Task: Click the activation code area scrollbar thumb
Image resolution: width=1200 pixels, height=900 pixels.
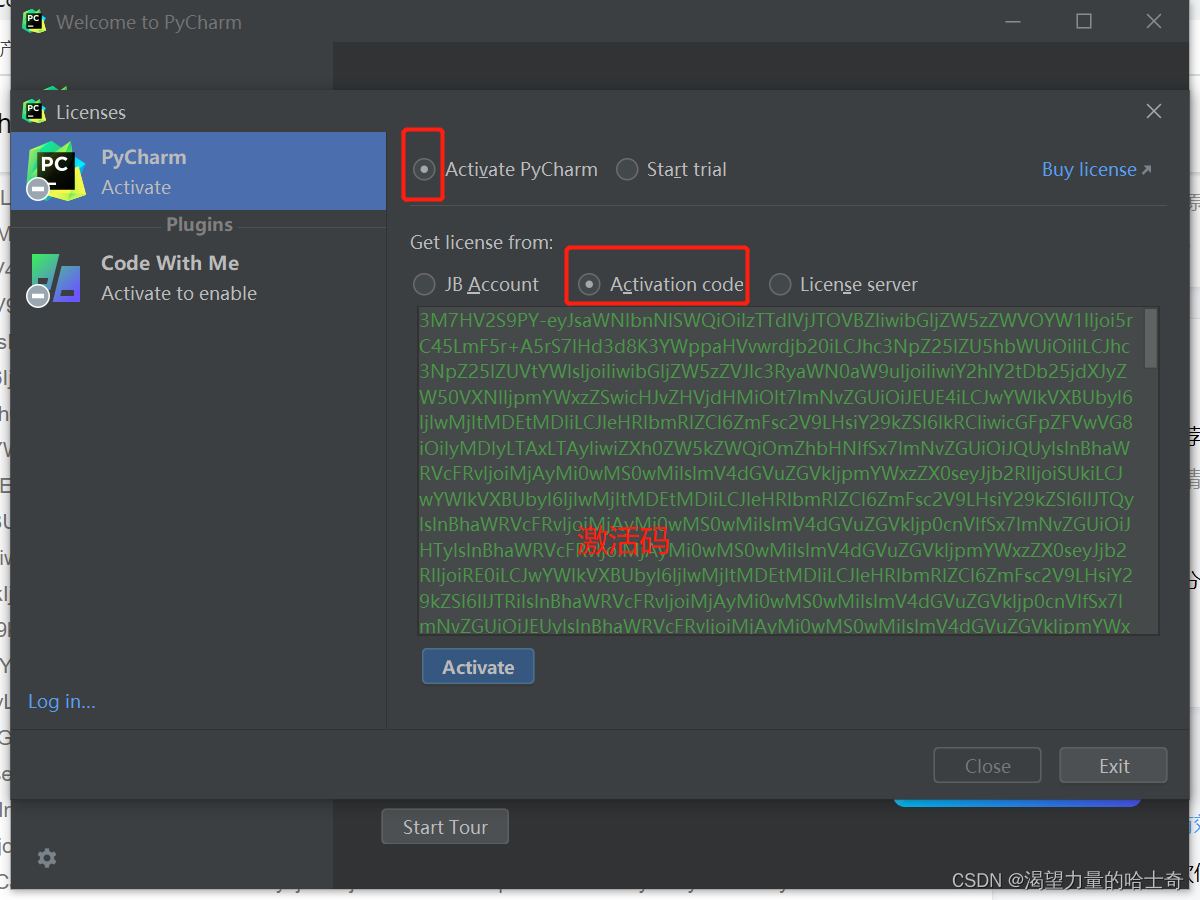Action: coord(1151,338)
